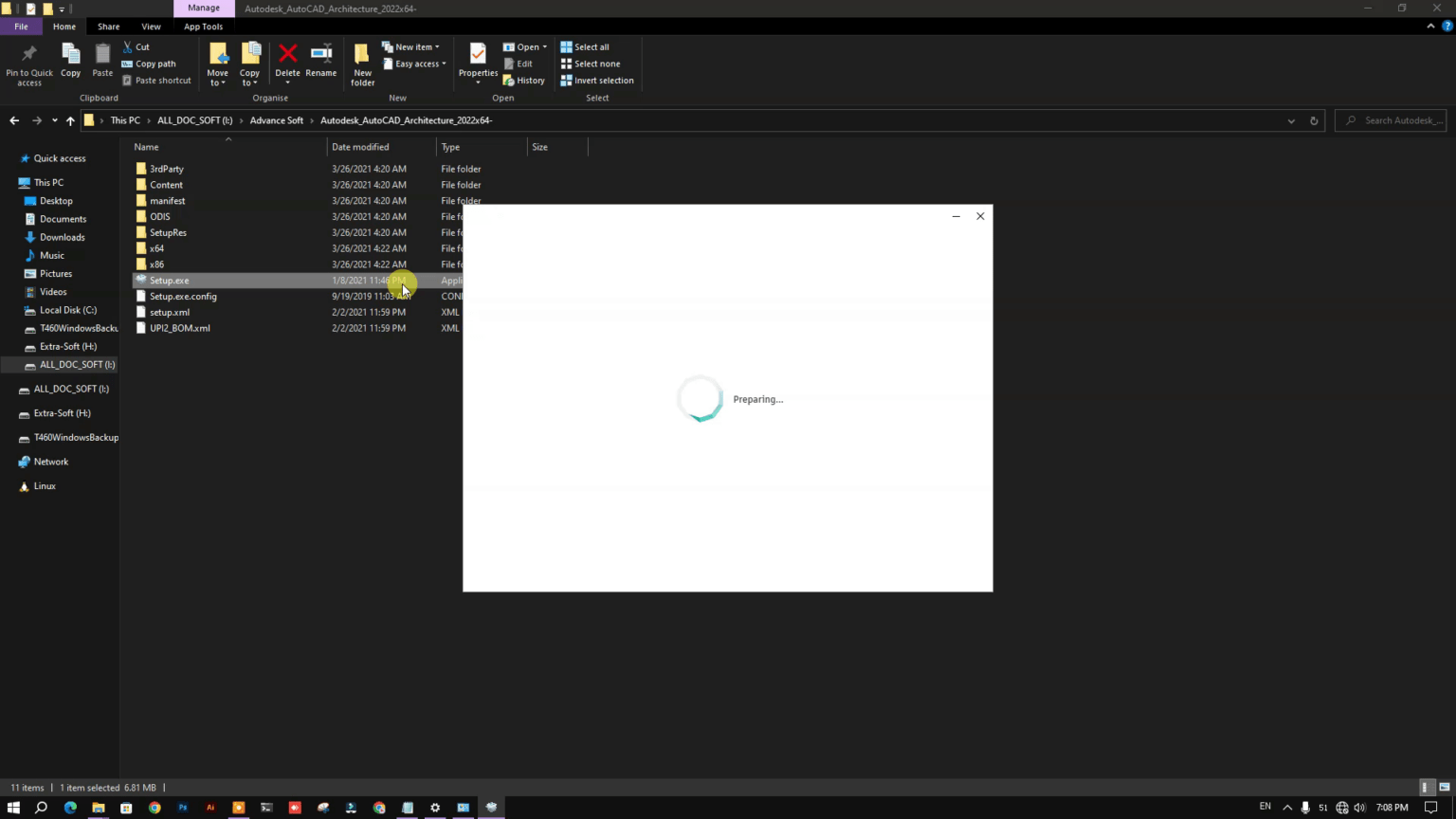Open the Move to dropdown
Viewport: 1456px width, 819px height.
(x=217, y=63)
